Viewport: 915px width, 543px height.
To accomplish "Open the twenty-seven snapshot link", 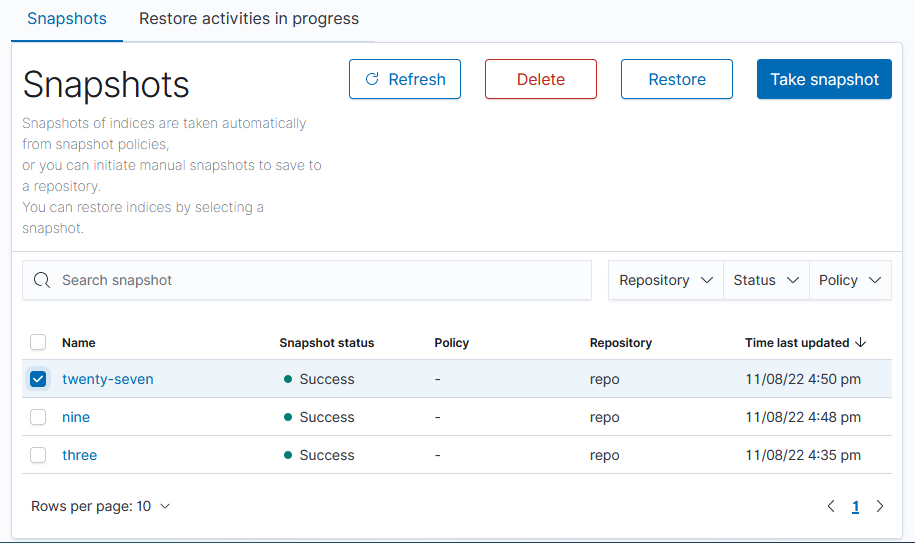I will 108,379.
